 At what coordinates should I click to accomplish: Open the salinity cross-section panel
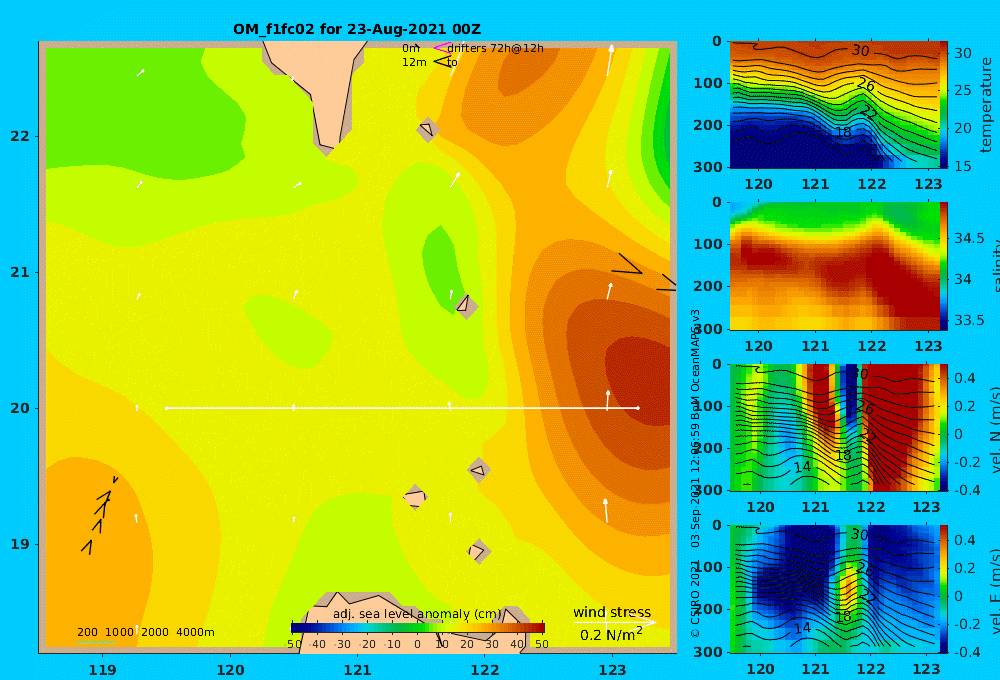(834, 266)
